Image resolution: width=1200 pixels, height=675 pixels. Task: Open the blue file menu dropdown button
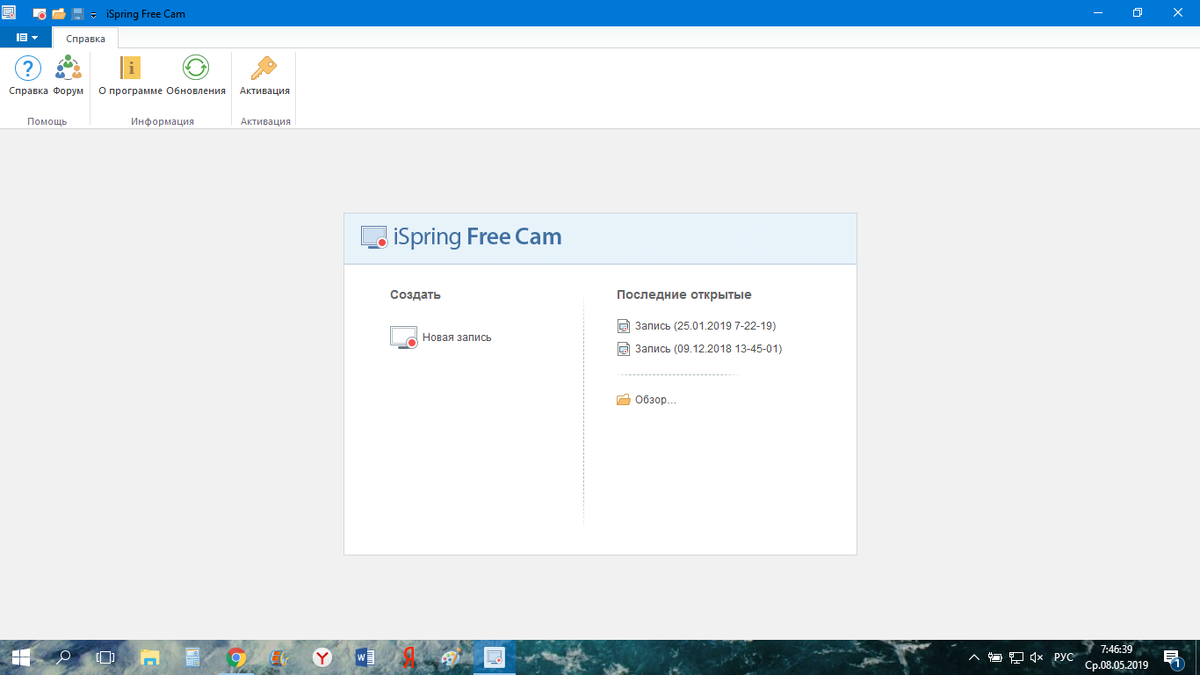pyautogui.click(x=26, y=37)
